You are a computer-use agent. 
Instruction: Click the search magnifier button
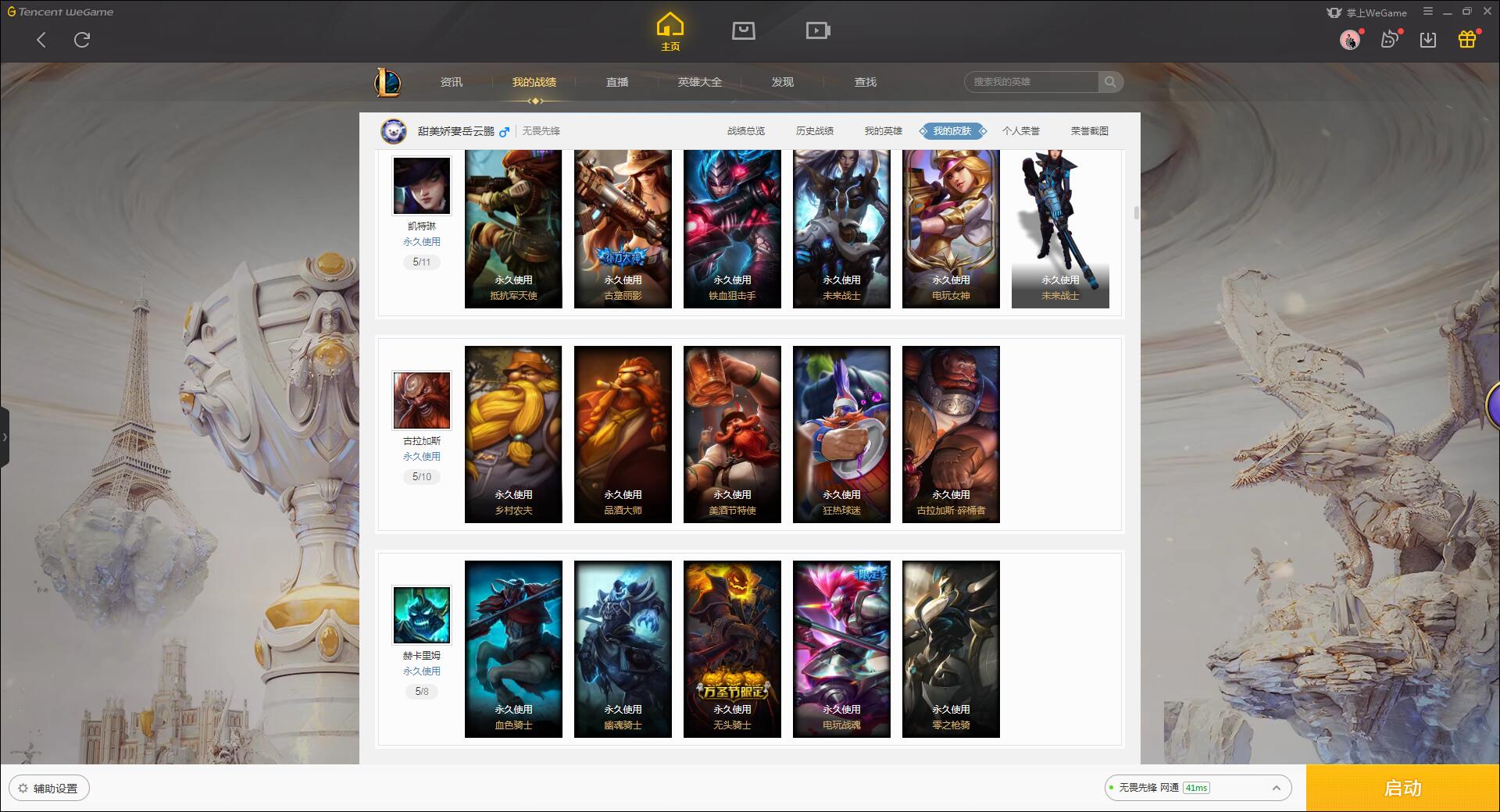pos(1110,82)
